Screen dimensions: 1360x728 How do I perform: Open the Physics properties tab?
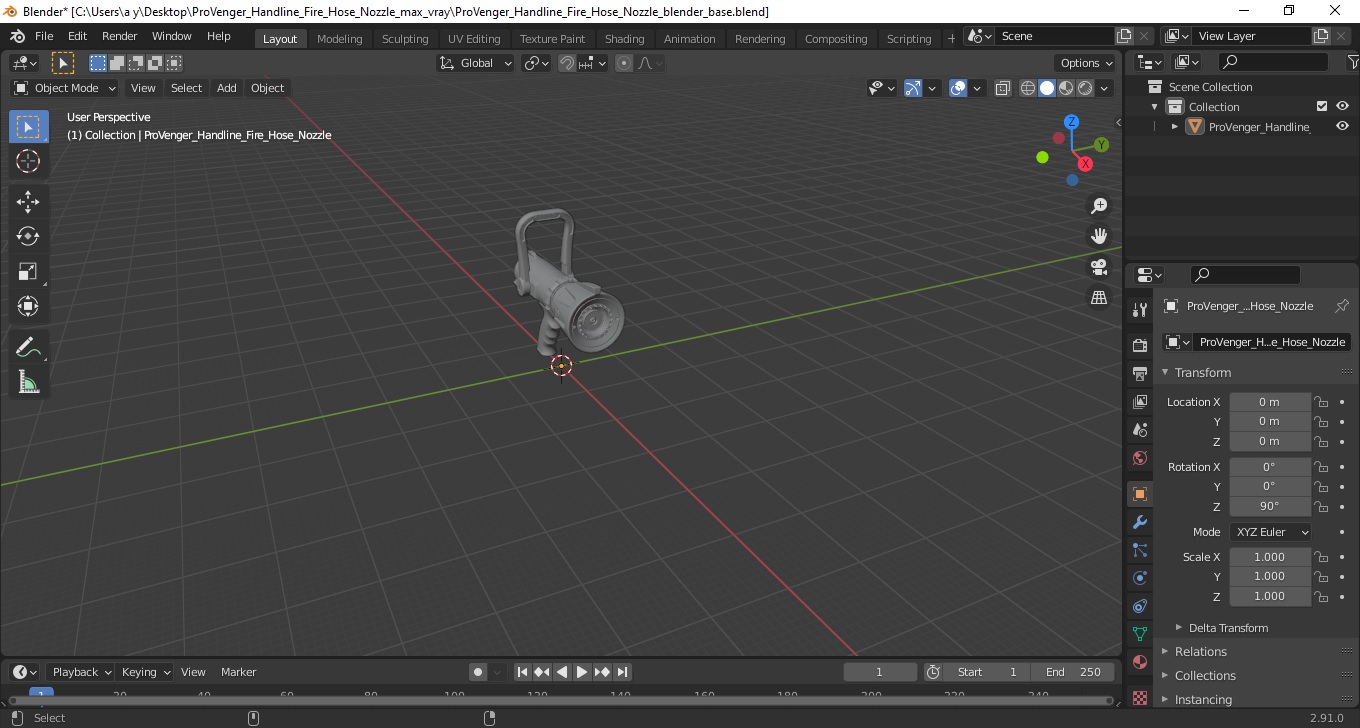pyautogui.click(x=1139, y=578)
